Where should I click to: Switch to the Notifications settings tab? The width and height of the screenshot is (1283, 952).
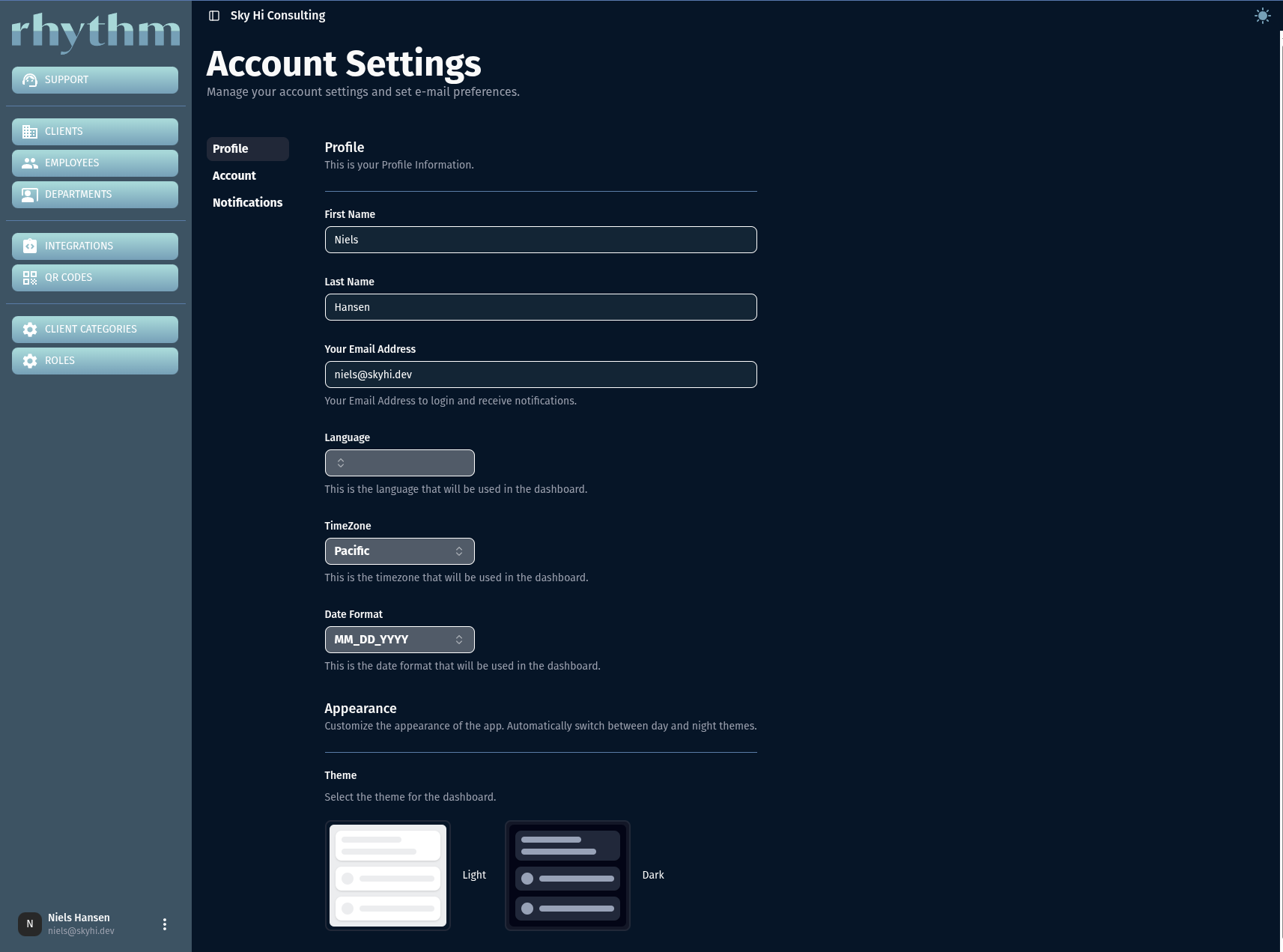tap(247, 202)
